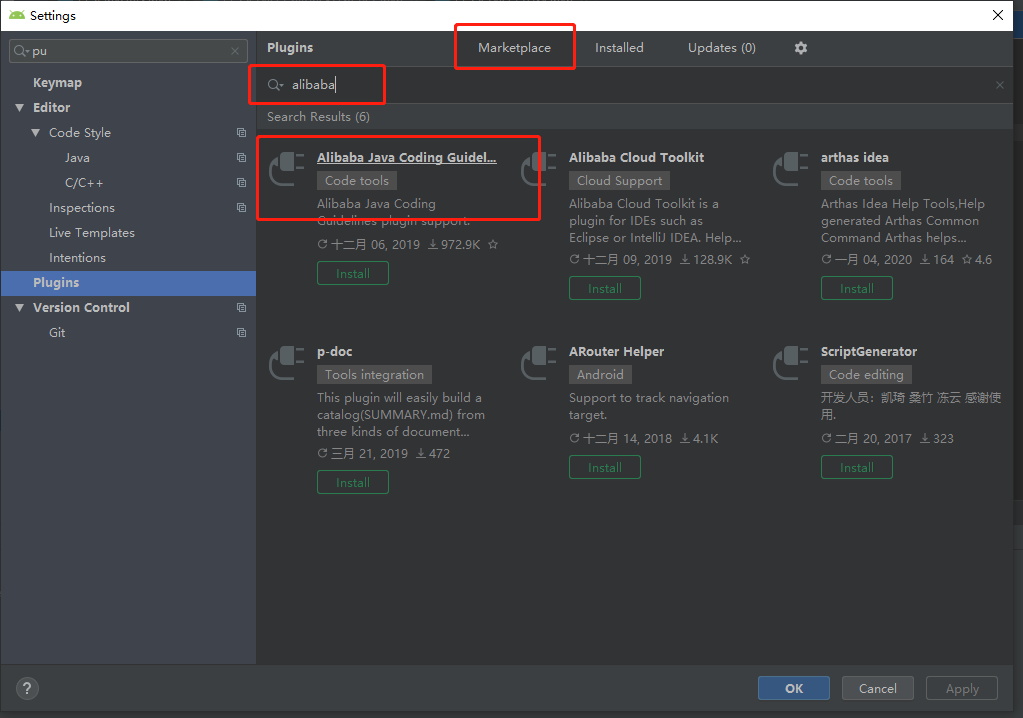Click the Android tag under ARouter Helper

pos(600,374)
